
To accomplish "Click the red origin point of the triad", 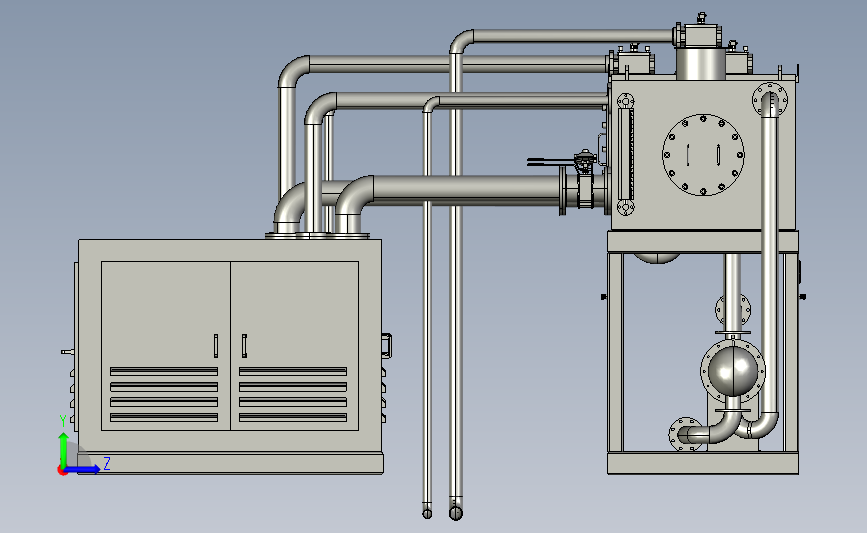I will [62, 471].
